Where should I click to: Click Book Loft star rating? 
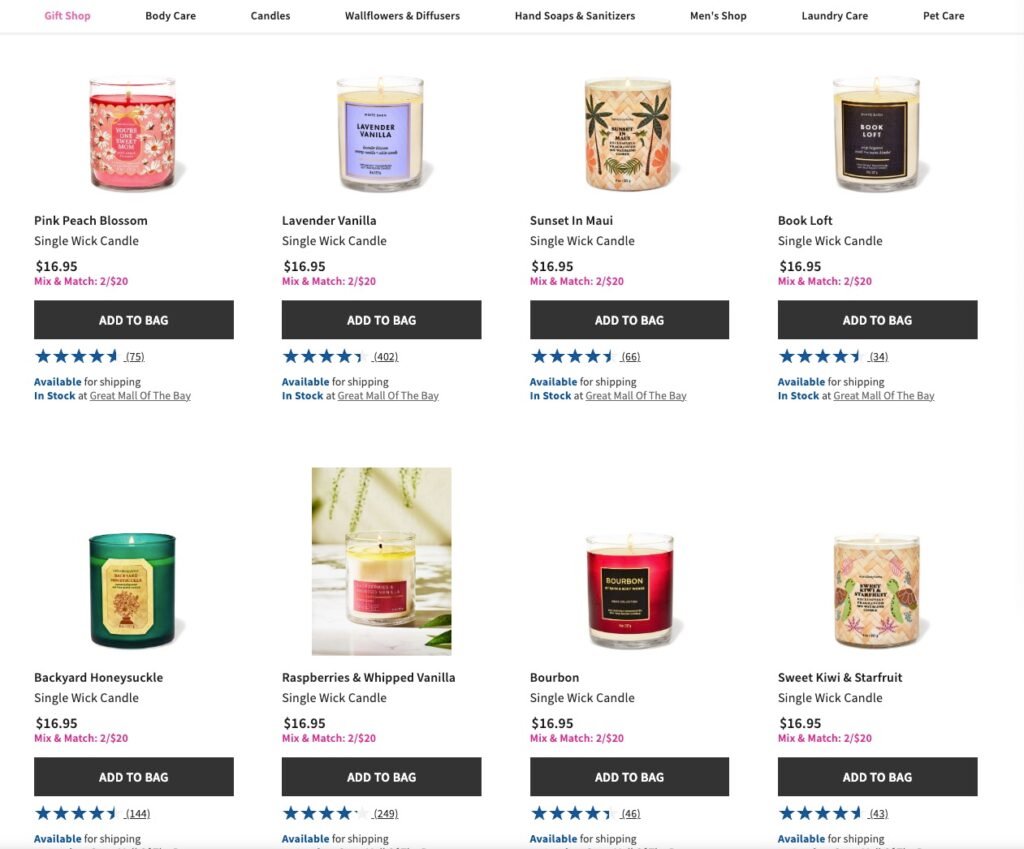click(x=820, y=357)
